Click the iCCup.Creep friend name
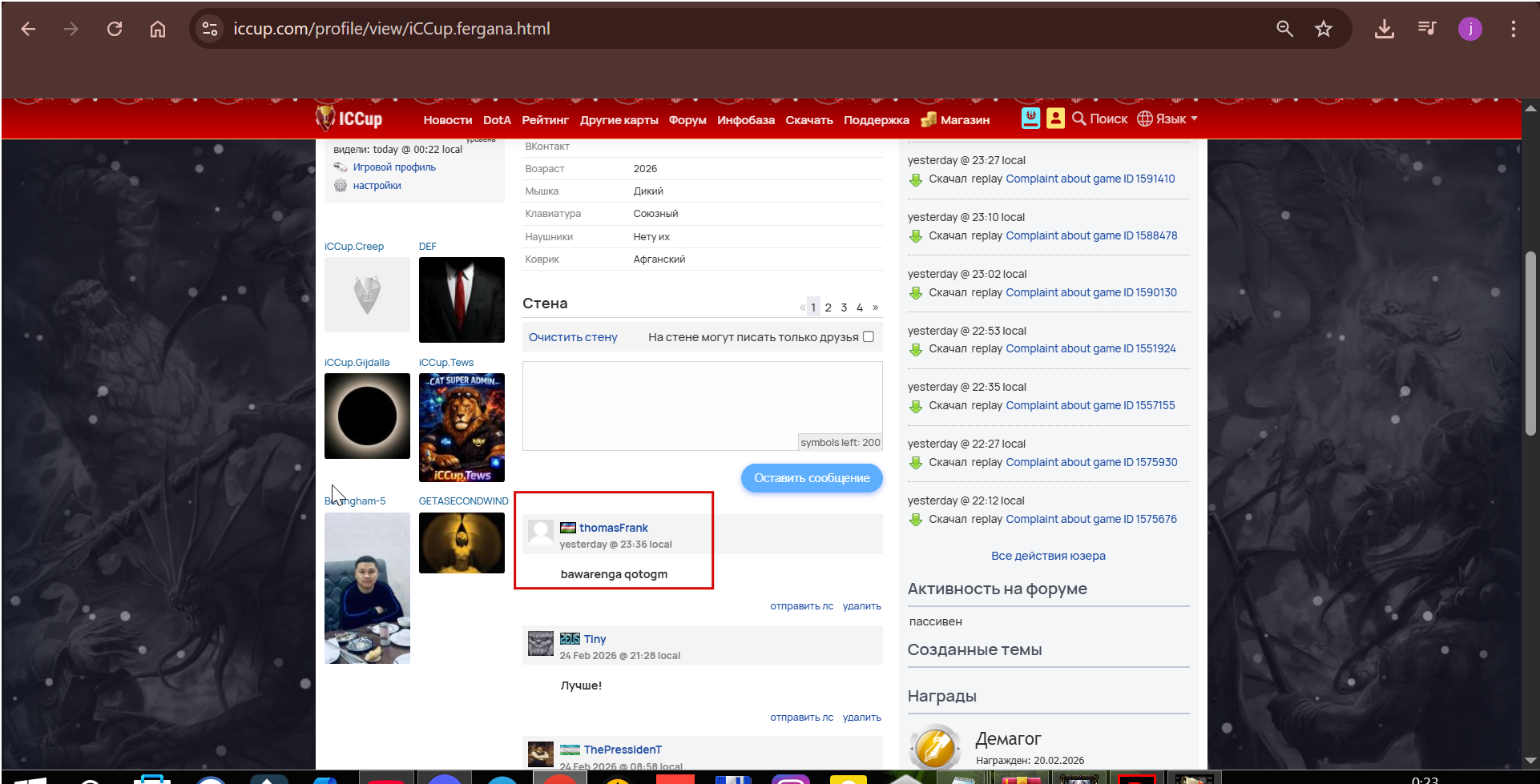The height and width of the screenshot is (784, 1540). (x=354, y=247)
